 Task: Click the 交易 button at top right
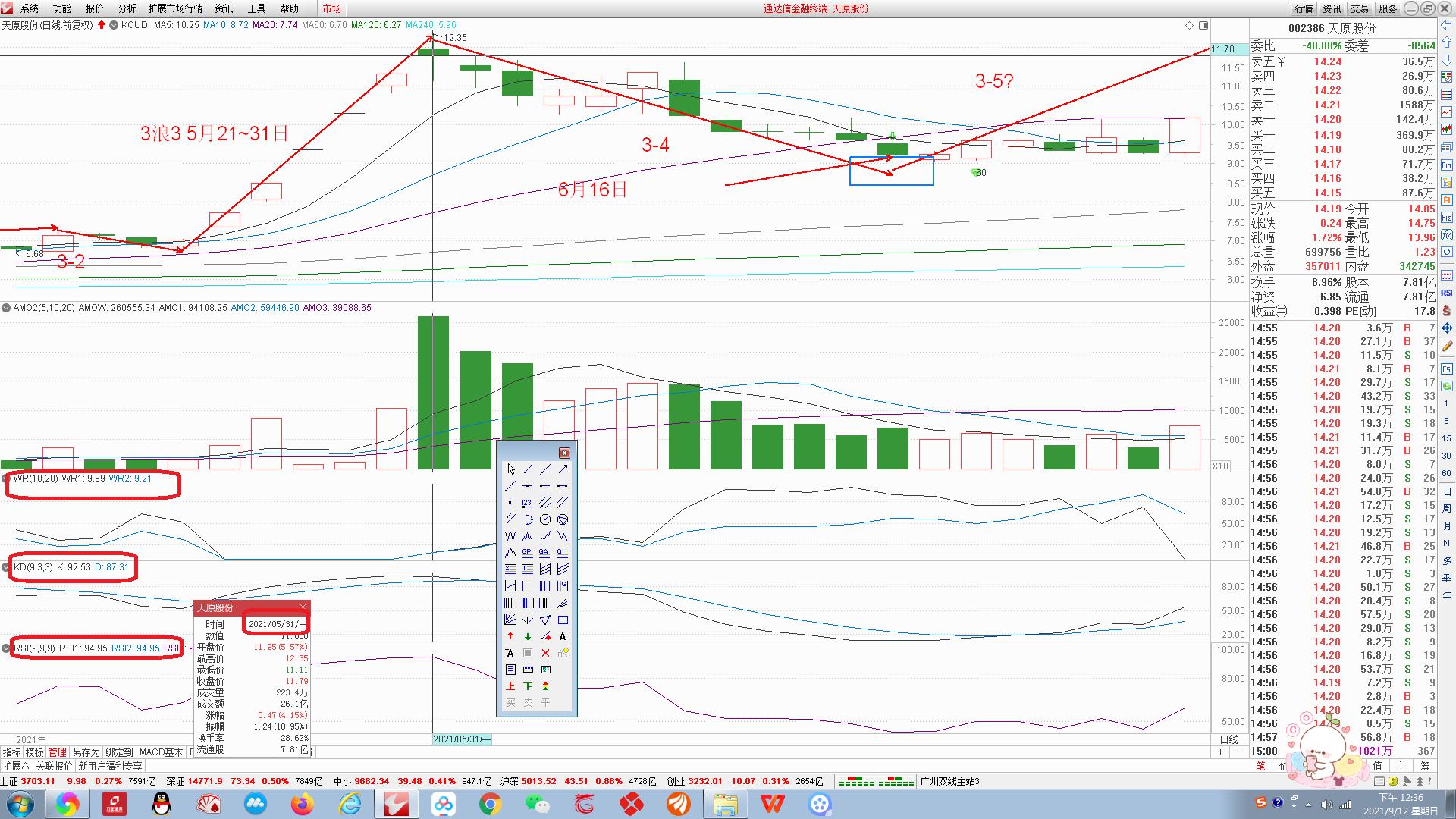[1360, 8]
